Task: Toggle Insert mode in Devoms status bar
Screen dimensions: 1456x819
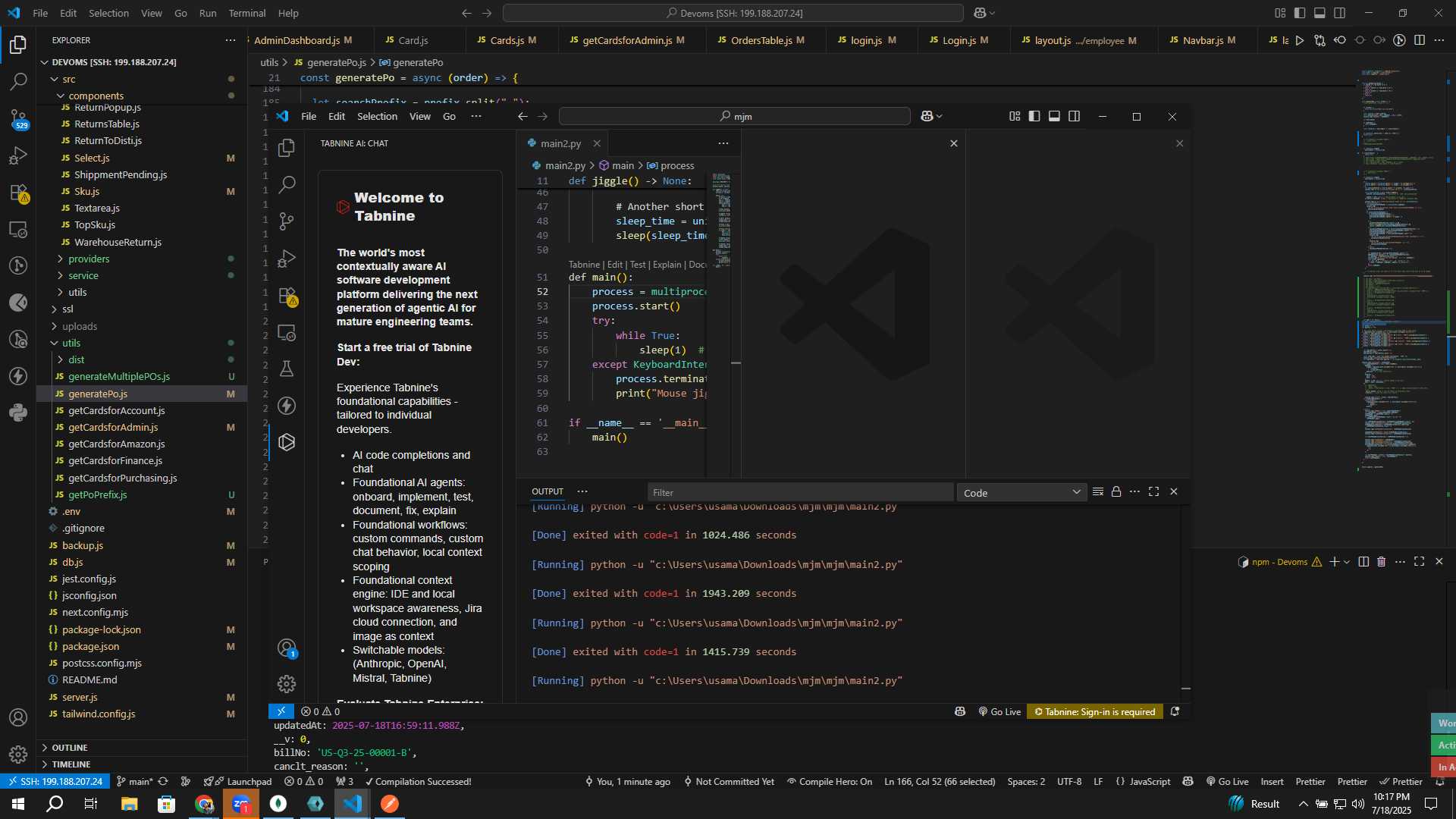Action: pos(1272,781)
